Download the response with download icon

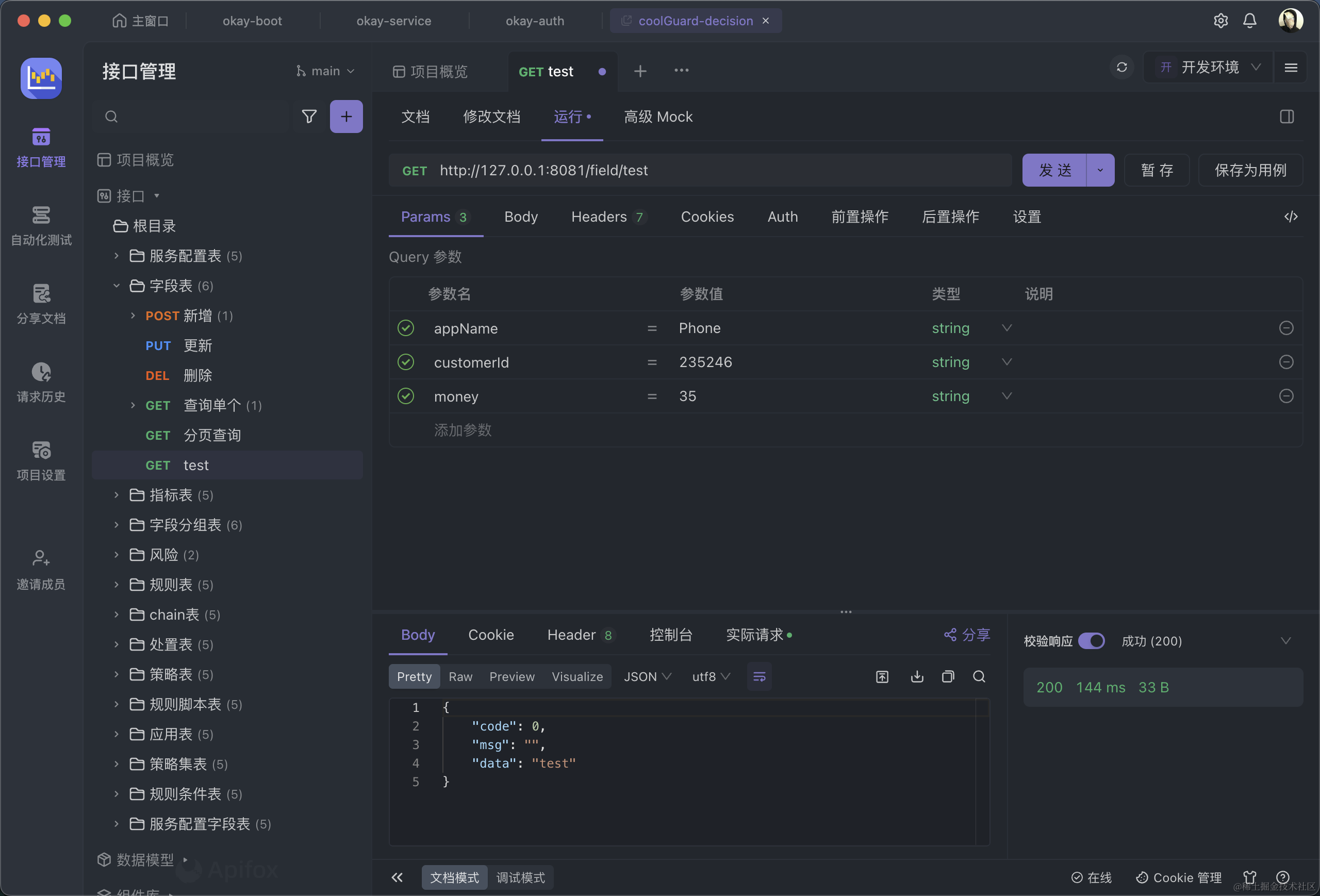(x=917, y=676)
